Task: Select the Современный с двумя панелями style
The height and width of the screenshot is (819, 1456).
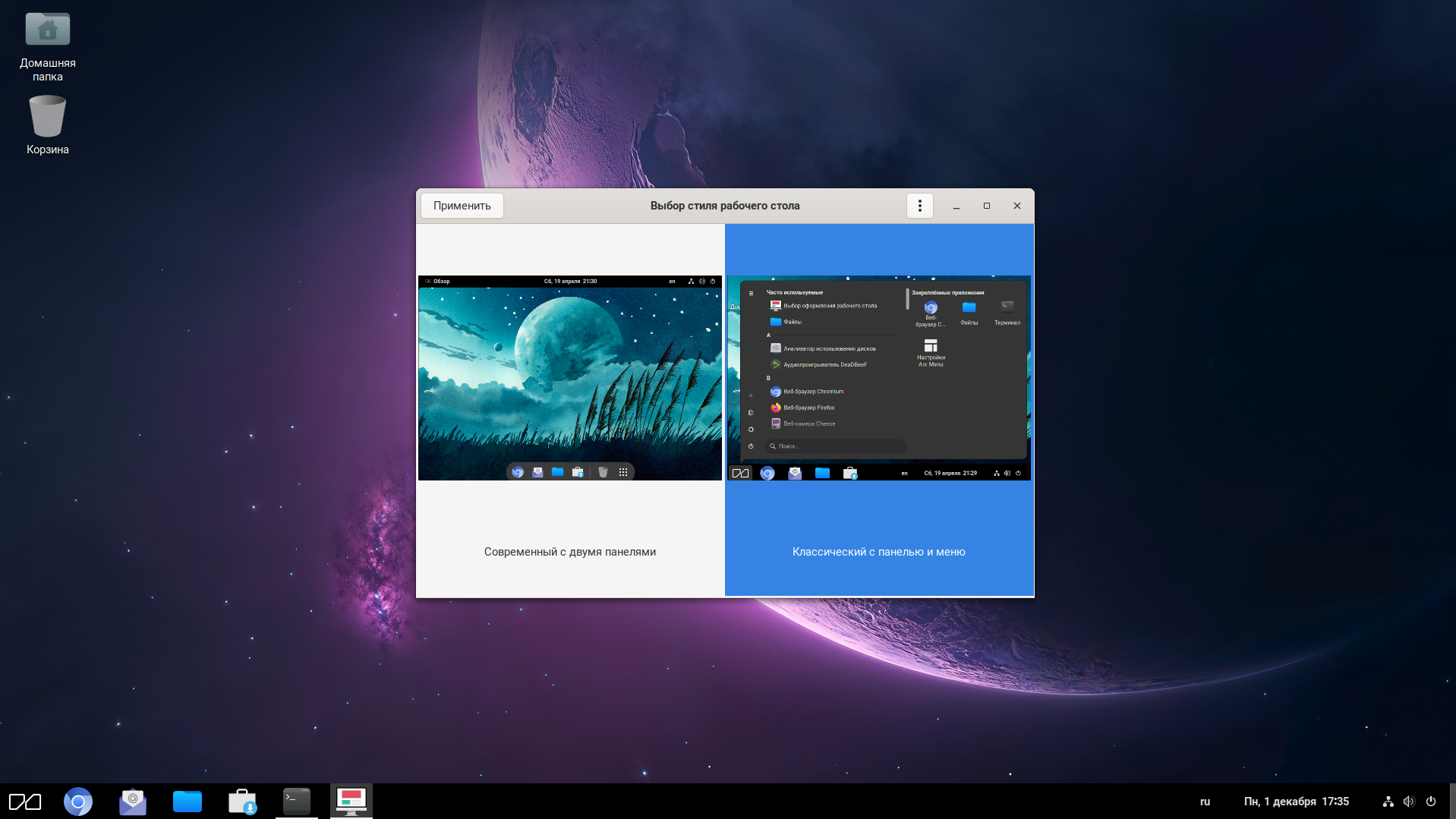Action: (x=569, y=552)
